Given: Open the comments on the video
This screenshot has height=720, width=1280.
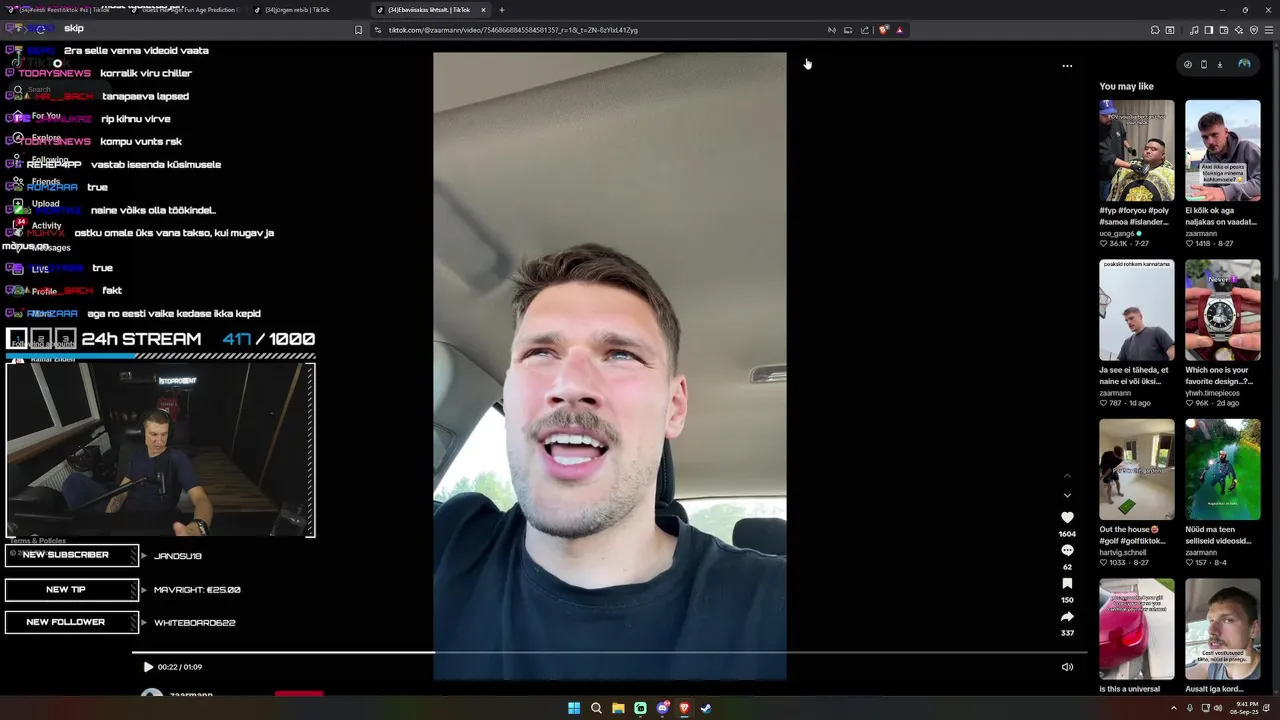Looking at the screenshot, I should tap(1067, 551).
